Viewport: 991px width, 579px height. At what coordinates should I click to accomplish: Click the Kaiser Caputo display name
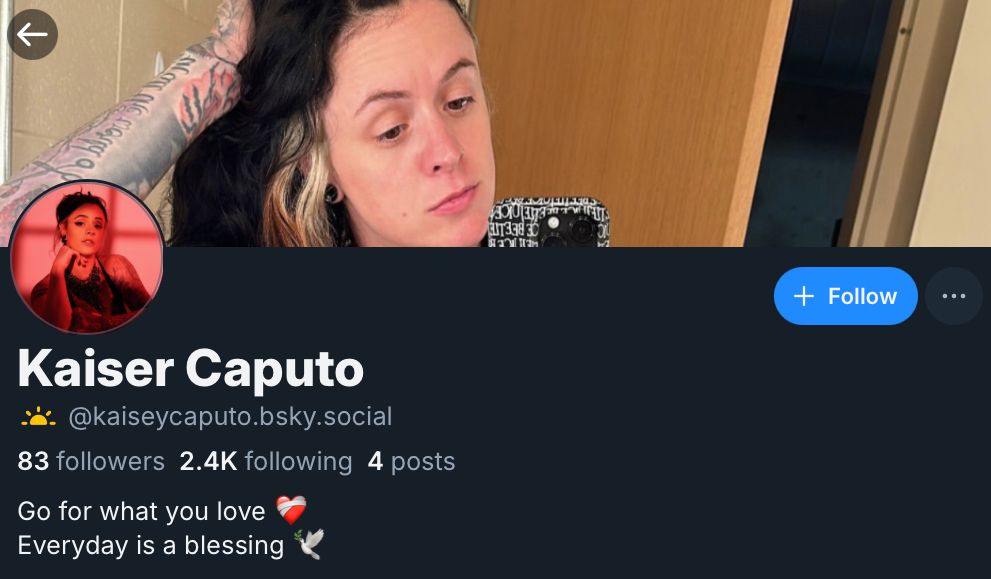(191, 369)
